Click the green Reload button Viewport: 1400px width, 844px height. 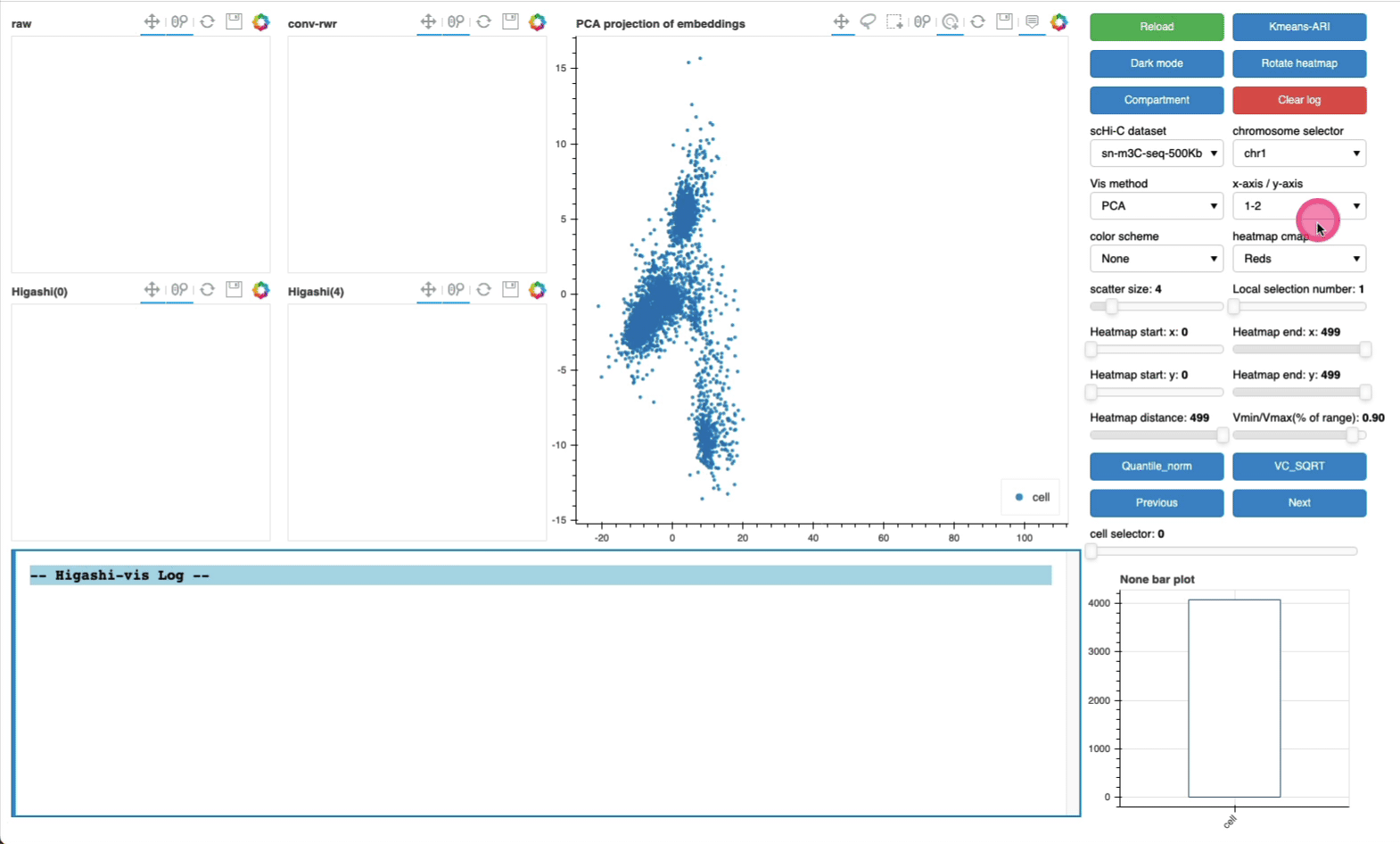point(1157,27)
